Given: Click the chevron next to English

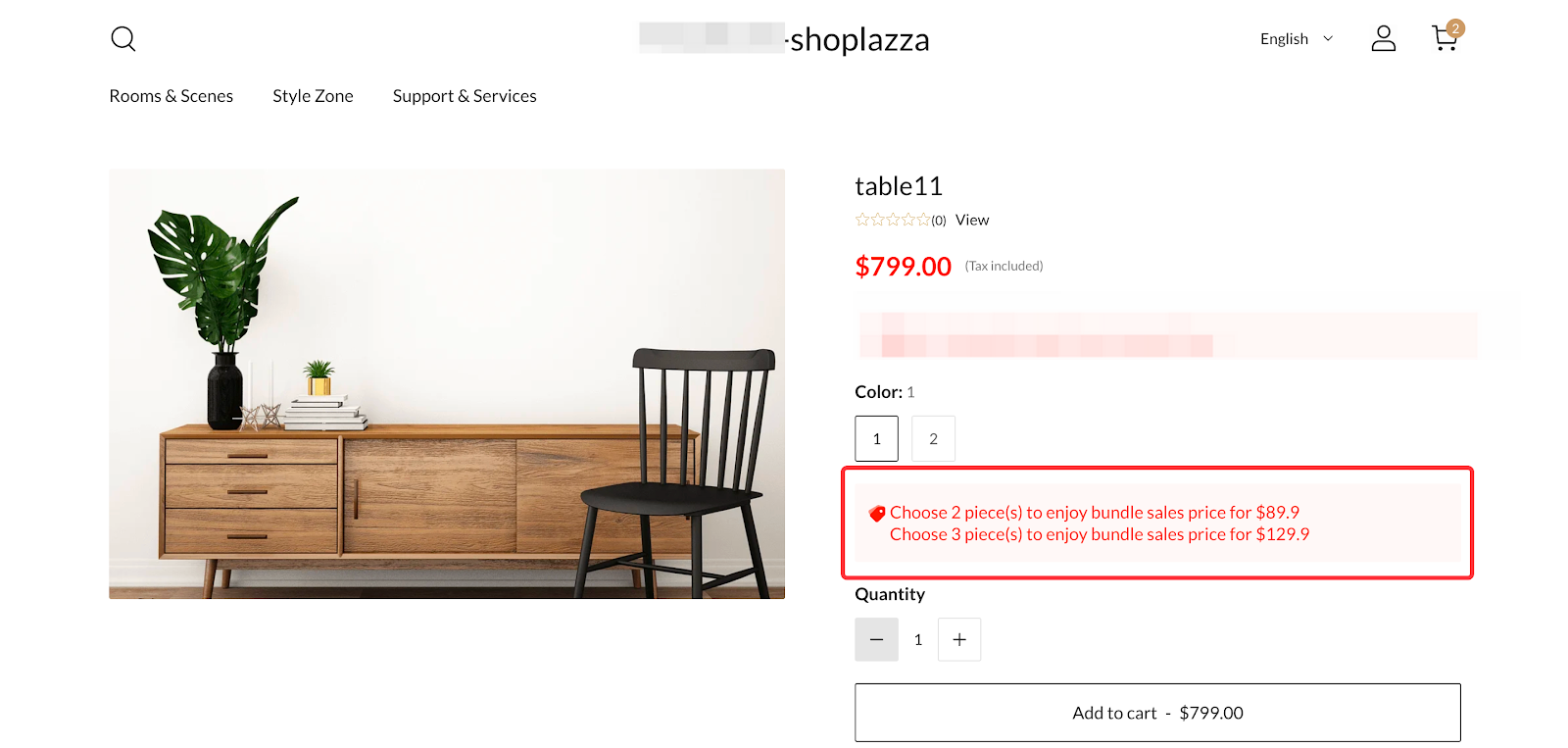Looking at the screenshot, I should pos(1328,39).
